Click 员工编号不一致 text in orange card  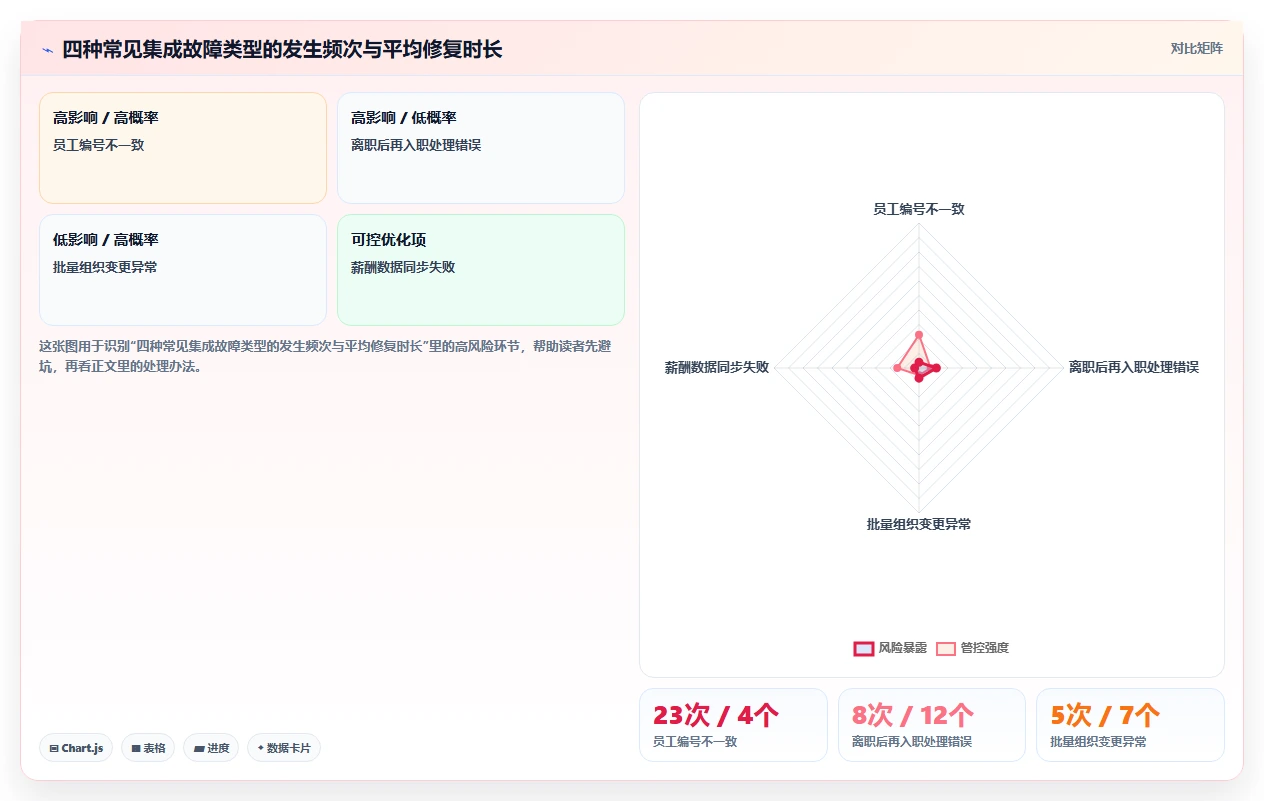(99, 145)
